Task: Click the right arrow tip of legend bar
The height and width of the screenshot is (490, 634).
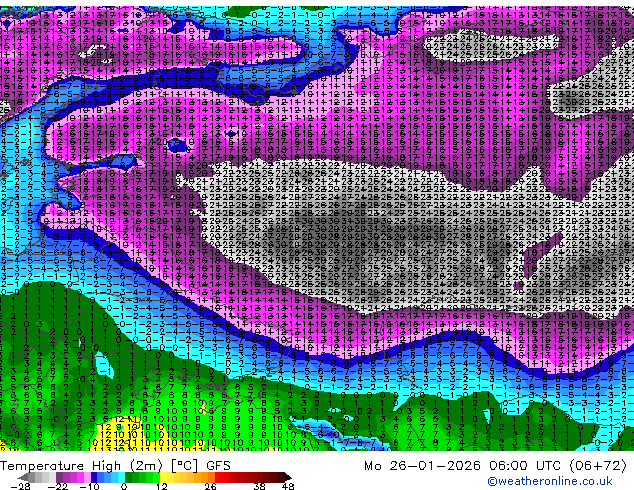Action: [290, 477]
